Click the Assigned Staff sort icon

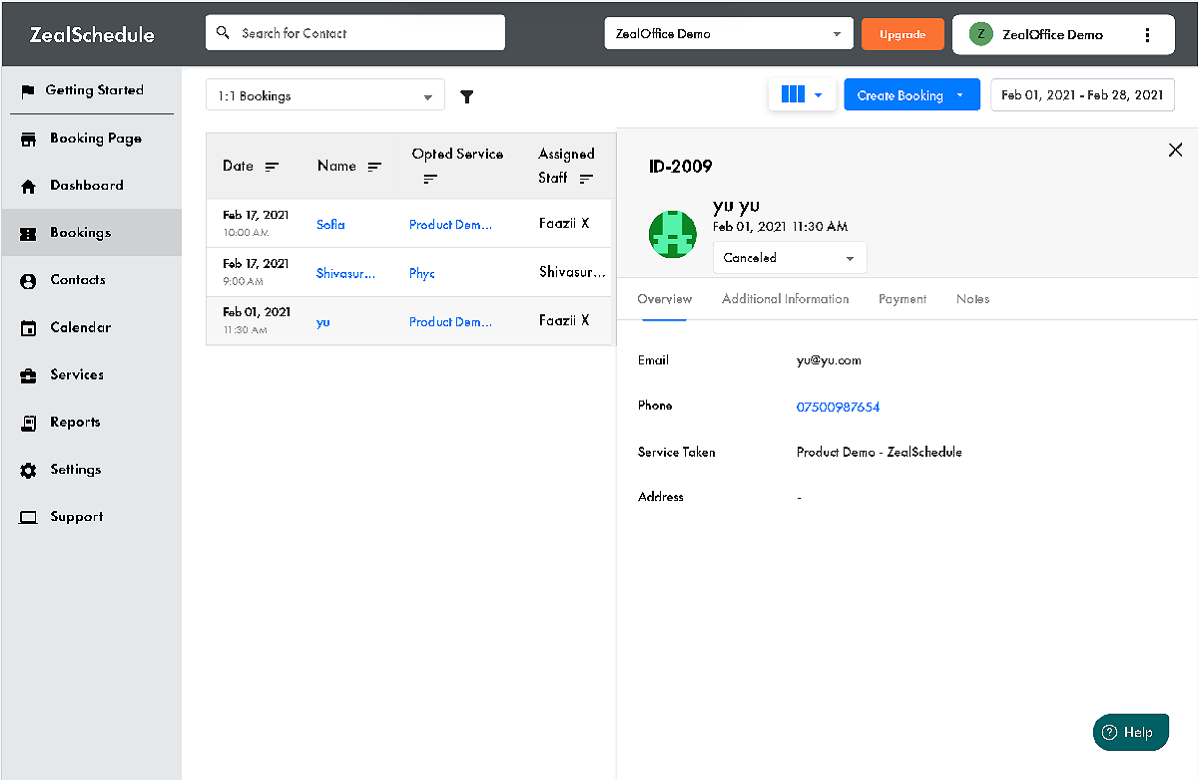tap(586, 179)
